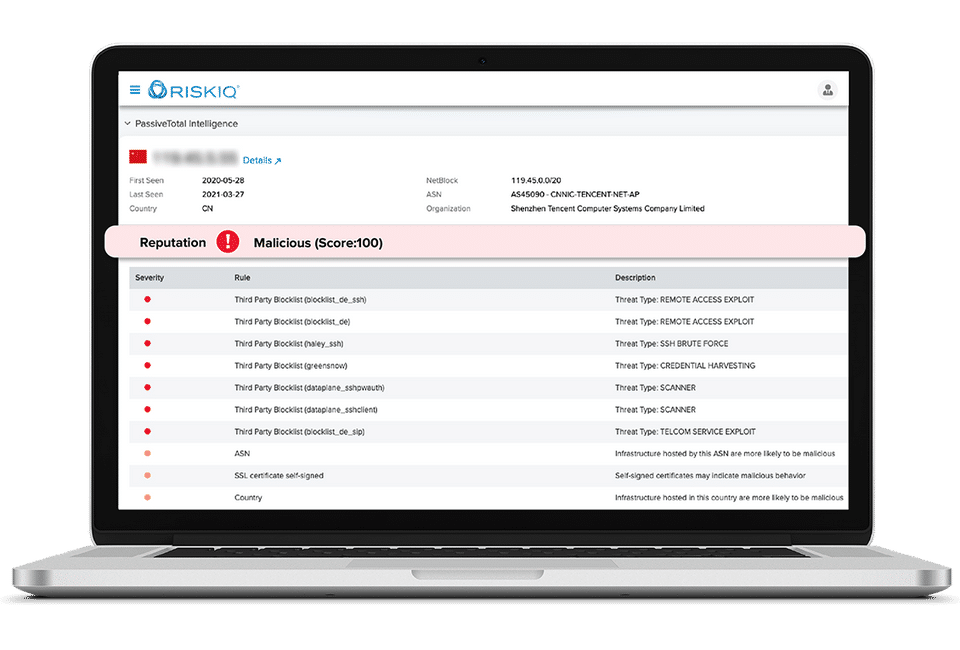This screenshot has width=960, height=650.
Task: Click the TELCOM SERVICE EXPLOIT threat description
Action: click(685, 432)
